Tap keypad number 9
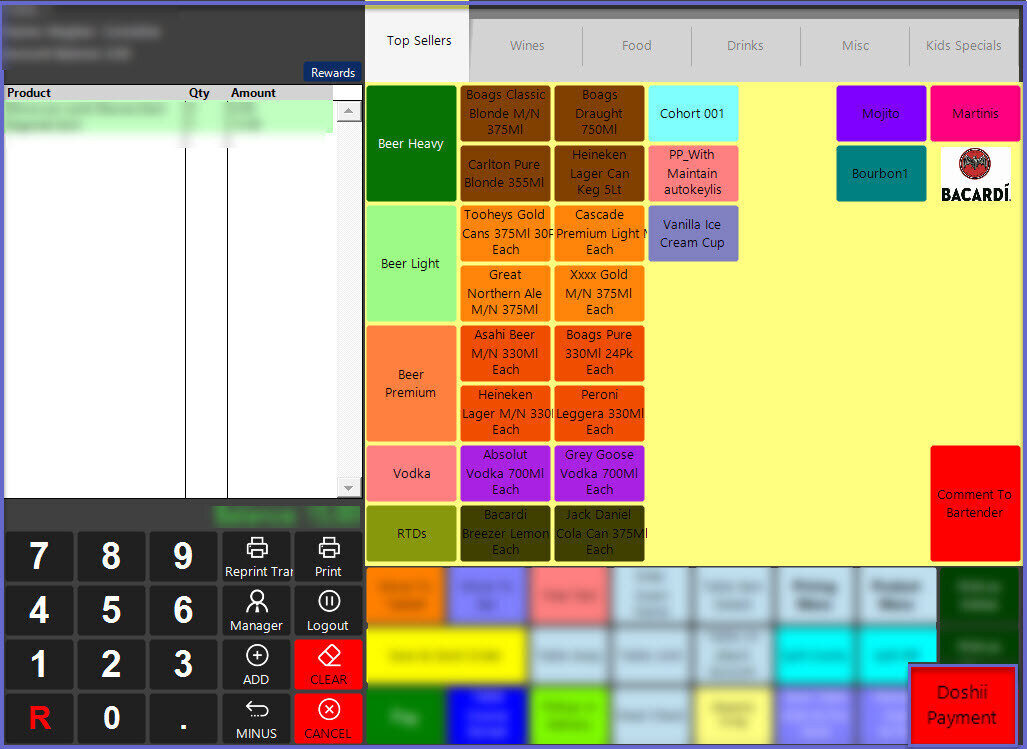The image size is (1027, 749). tap(183, 557)
